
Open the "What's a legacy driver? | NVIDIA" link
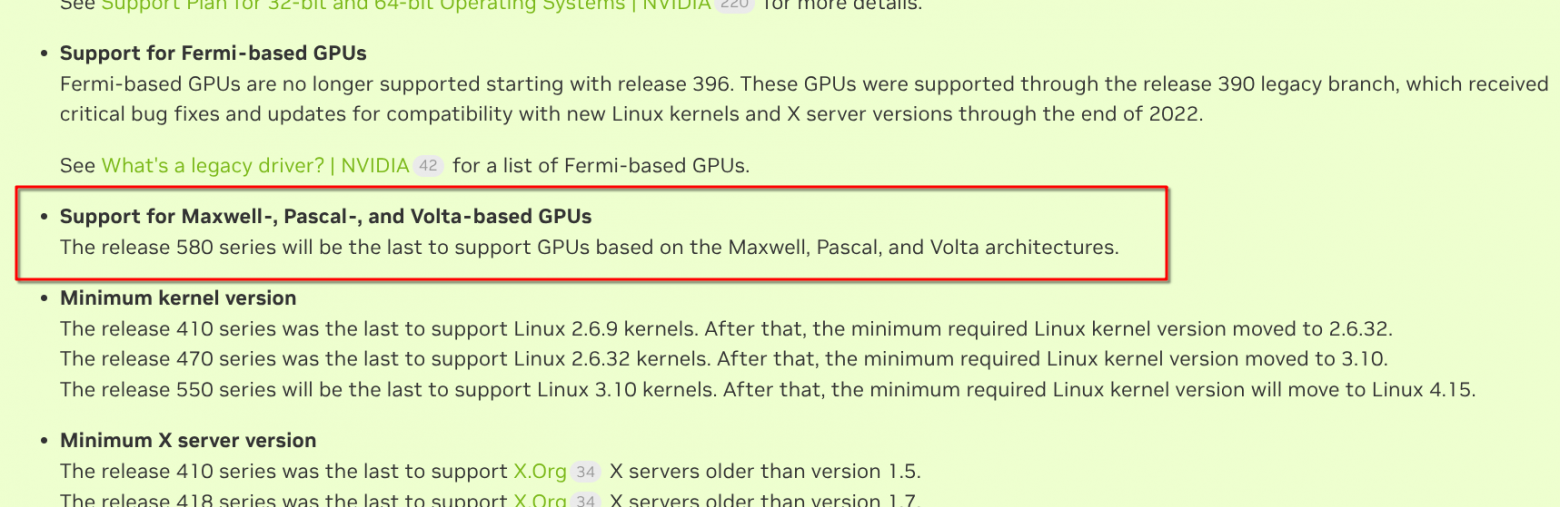[256, 165]
